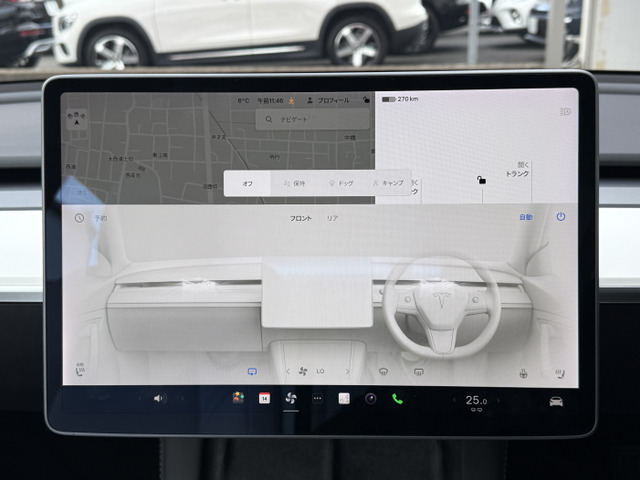Open climate 予約 schedule
The width and height of the screenshot is (640, 480).
(x=93, y=217)
